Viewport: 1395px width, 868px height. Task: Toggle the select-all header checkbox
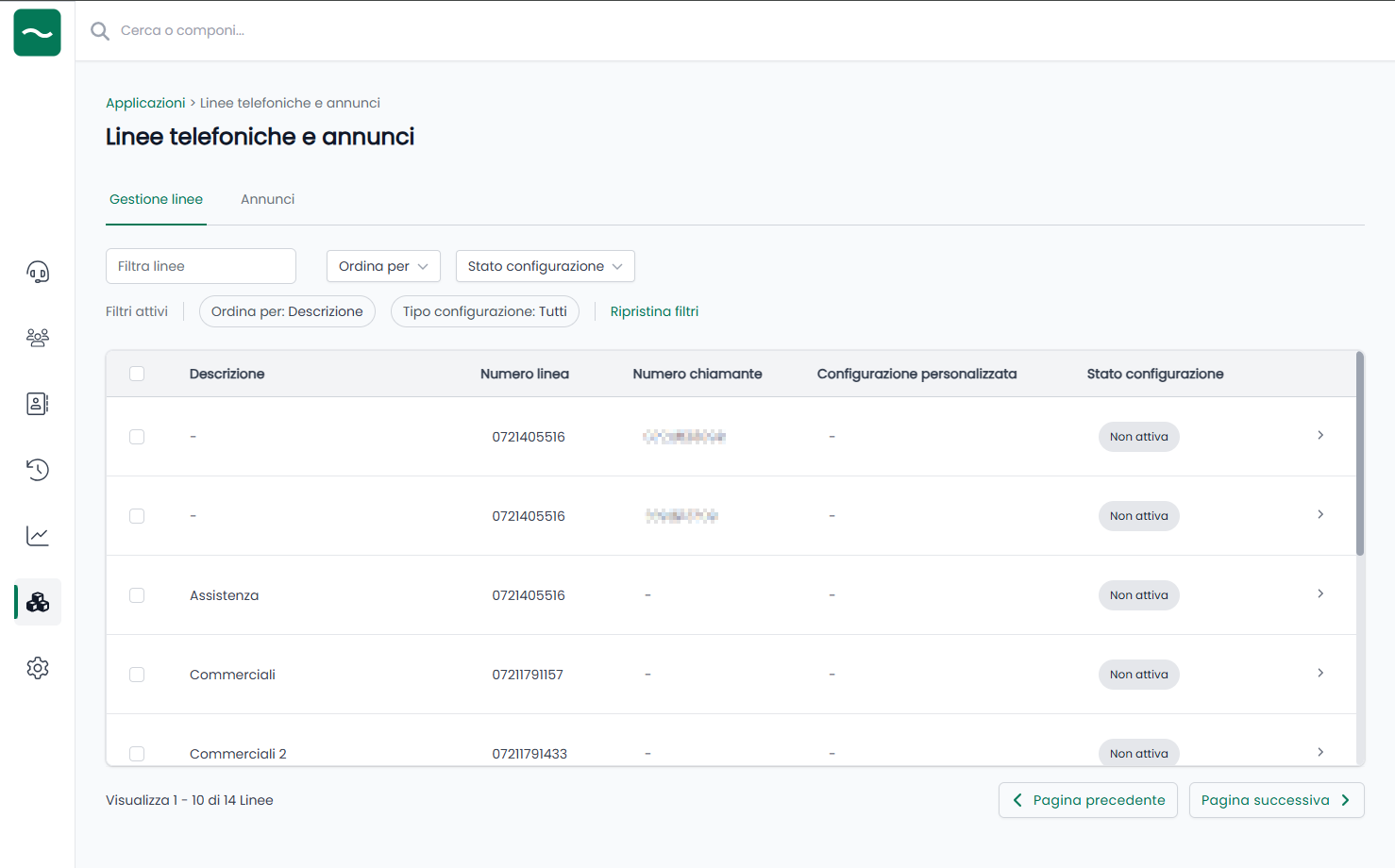137,374
